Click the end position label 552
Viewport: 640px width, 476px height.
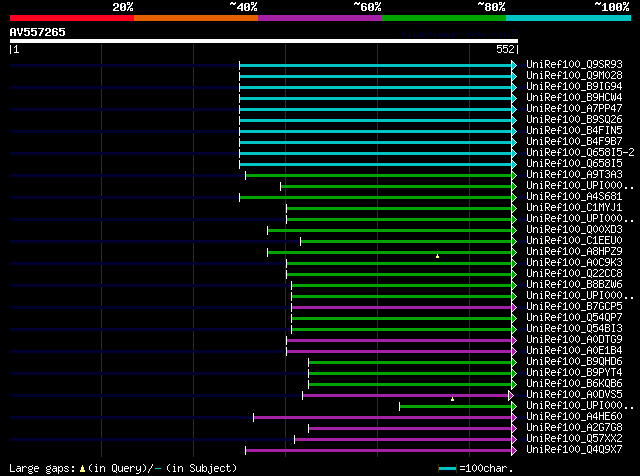[505, 49]
